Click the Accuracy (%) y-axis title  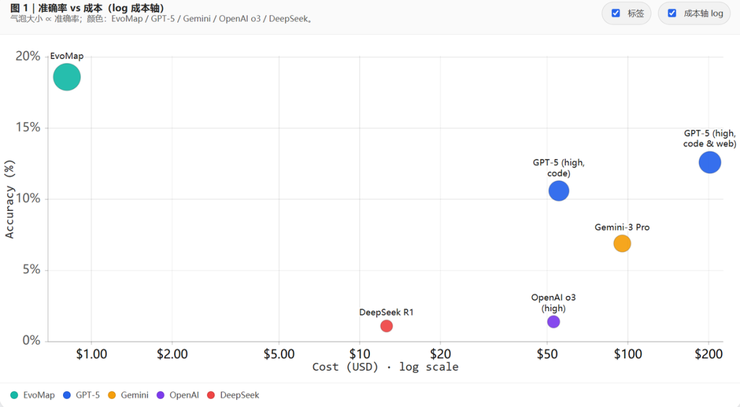tap(10, 200)
